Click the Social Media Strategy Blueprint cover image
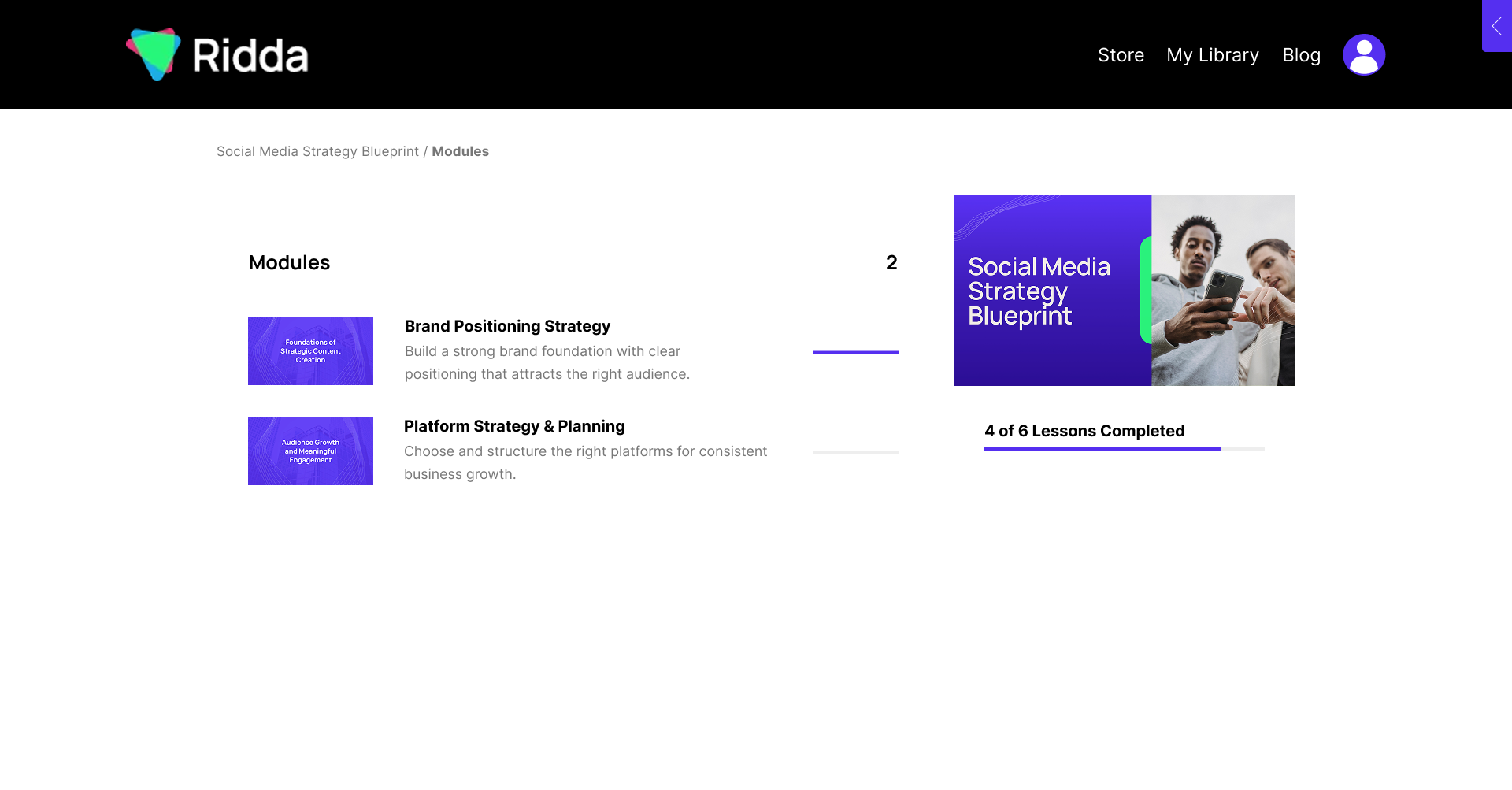The width and height of the screenshot is (1512, 790). [x=1124, y=290]
